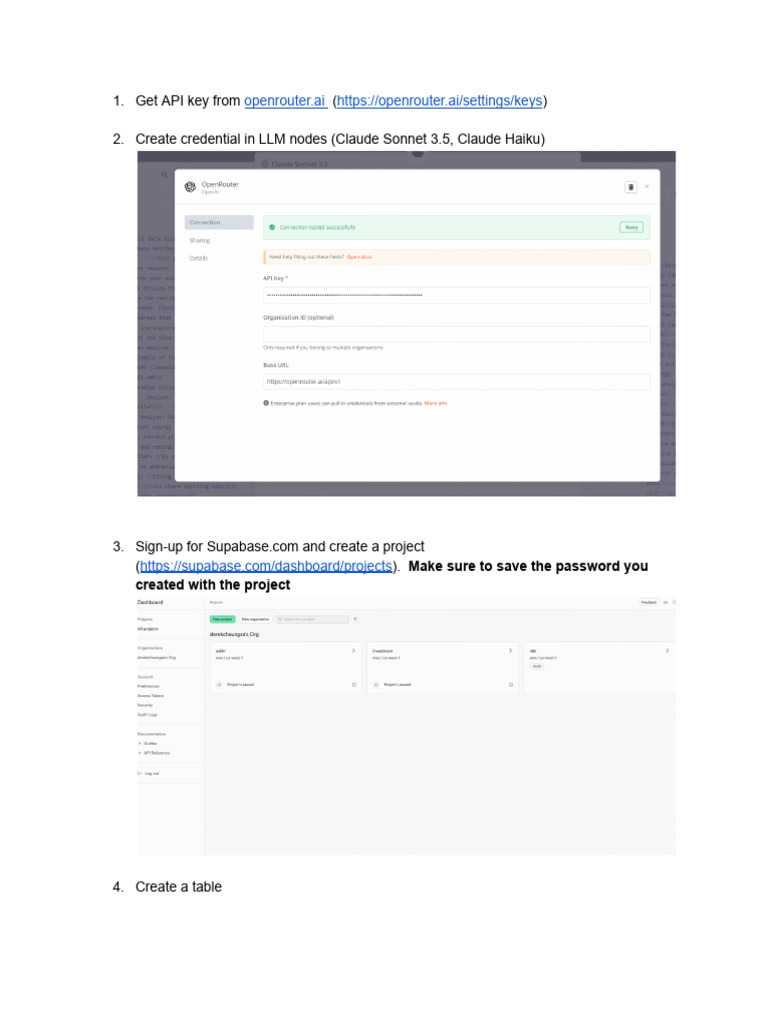
Task: Click the API Key input field
Action: 456,295
